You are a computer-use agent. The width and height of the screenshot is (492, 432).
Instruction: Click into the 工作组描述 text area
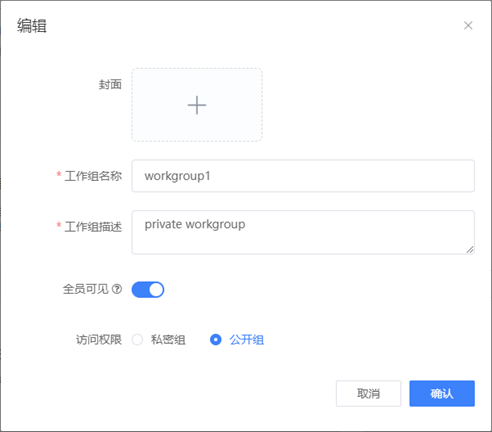pyautogui.click(x=303, y=232)
